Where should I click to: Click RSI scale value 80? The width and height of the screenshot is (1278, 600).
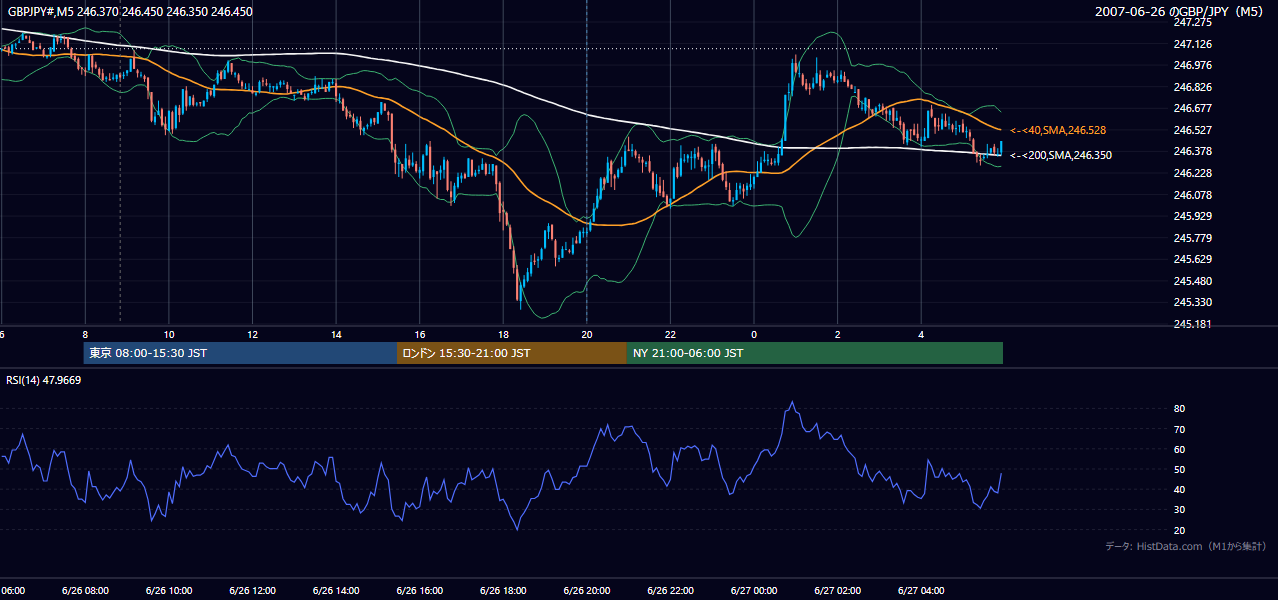1180,409
